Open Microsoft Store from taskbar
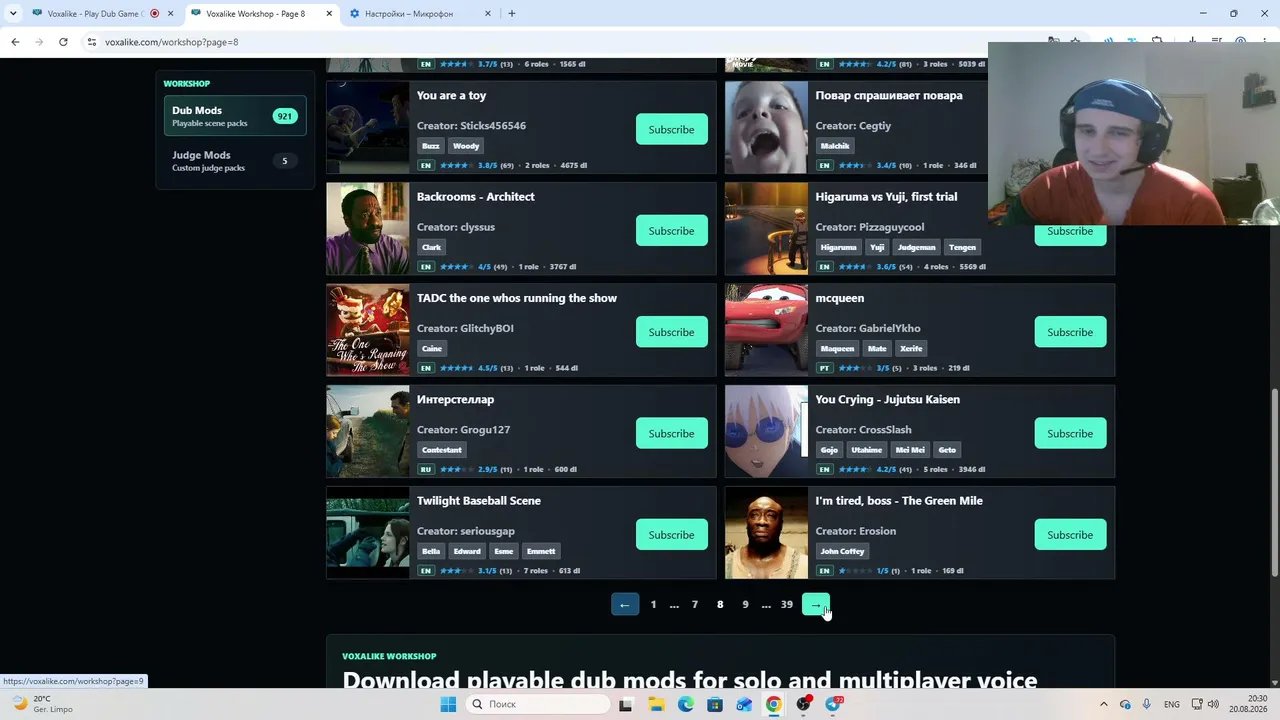Viewport: 1280px width, 720px height. tap(715, 704)
